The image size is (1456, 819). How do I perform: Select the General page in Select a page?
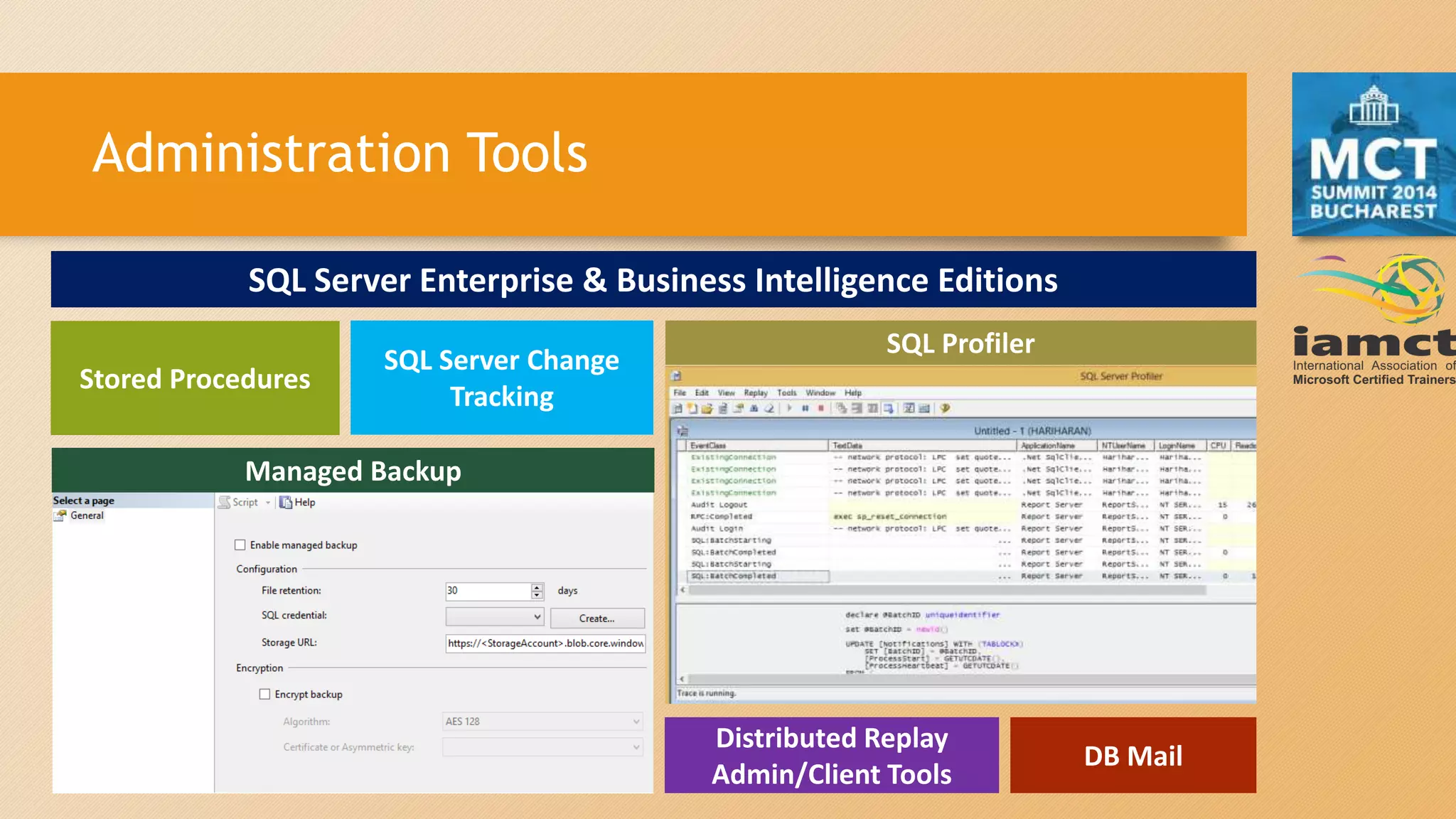click(x=87, y=515)
